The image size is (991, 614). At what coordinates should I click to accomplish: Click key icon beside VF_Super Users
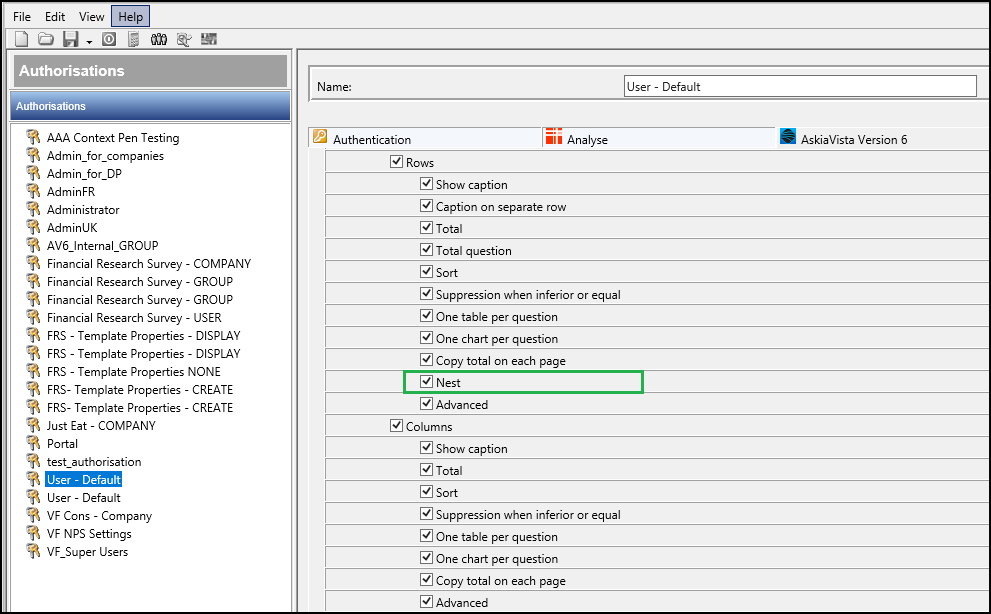point(33,551)
